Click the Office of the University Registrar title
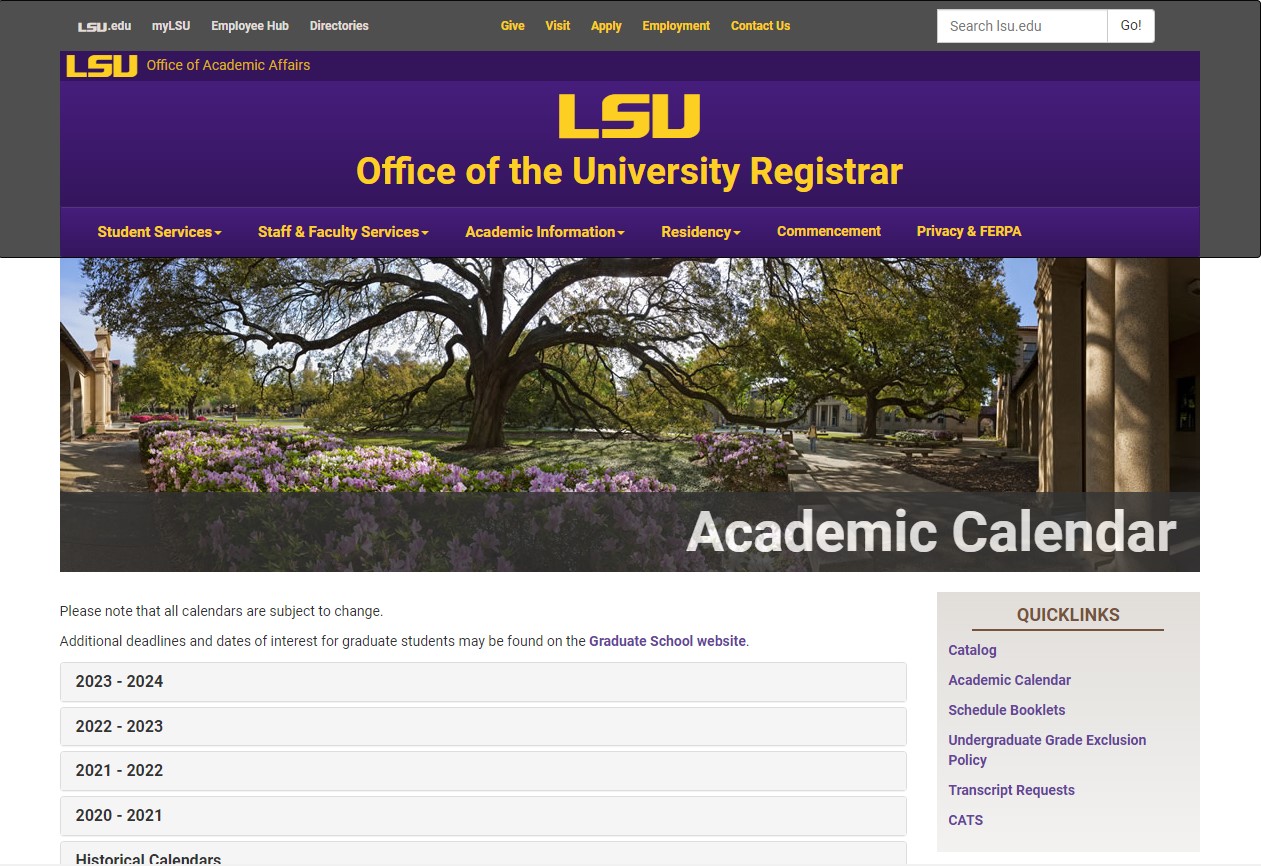This screenshot has width=1261, height=866. pyautogui.click(x=629, y=171)
